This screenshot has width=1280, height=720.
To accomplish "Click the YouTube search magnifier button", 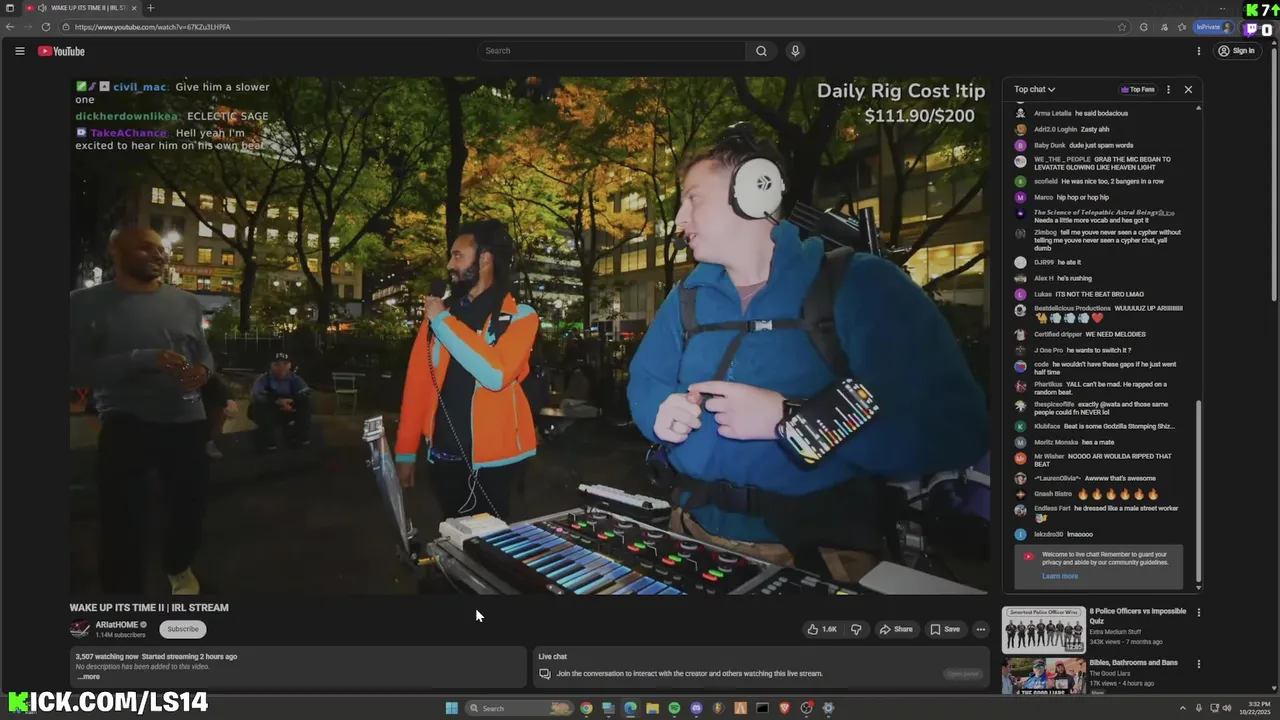I will (x=761, y=51).
